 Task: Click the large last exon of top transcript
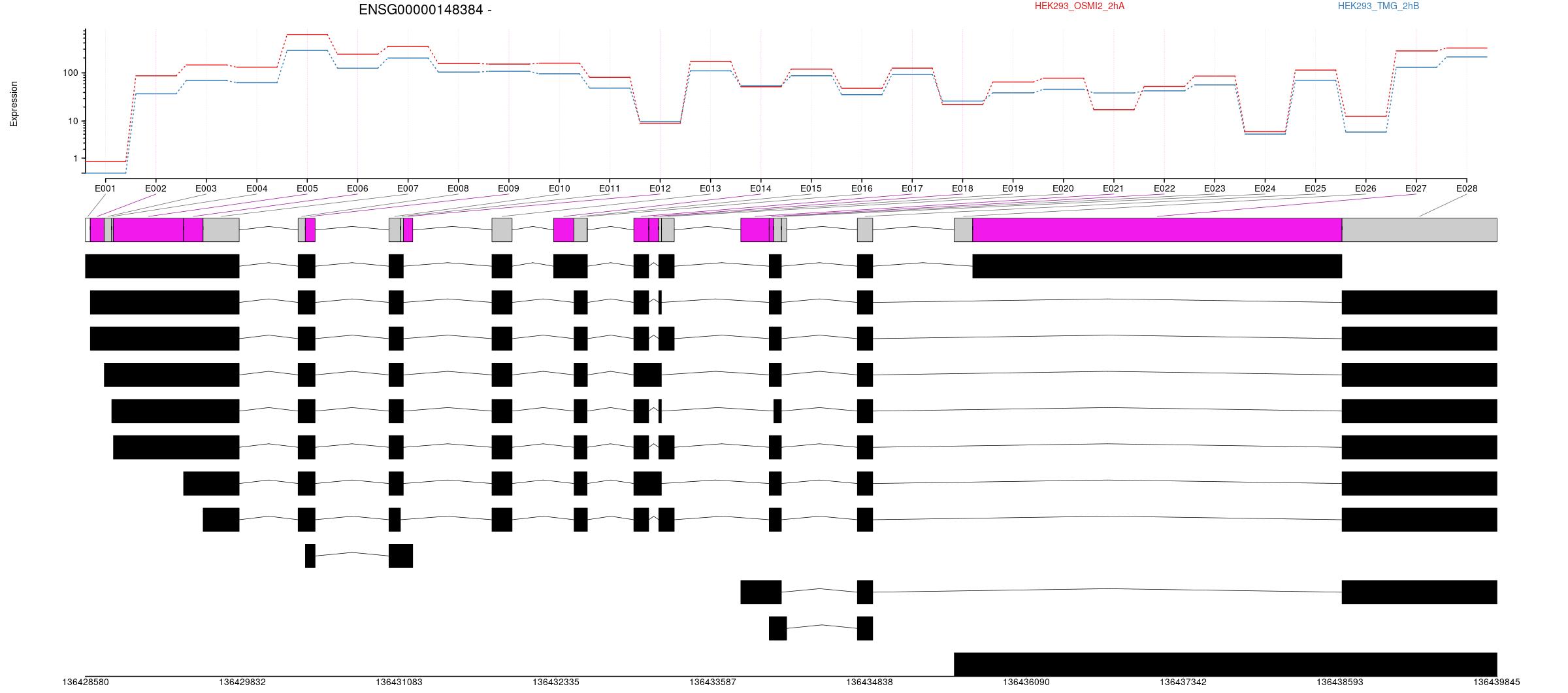pos(1157,266)
